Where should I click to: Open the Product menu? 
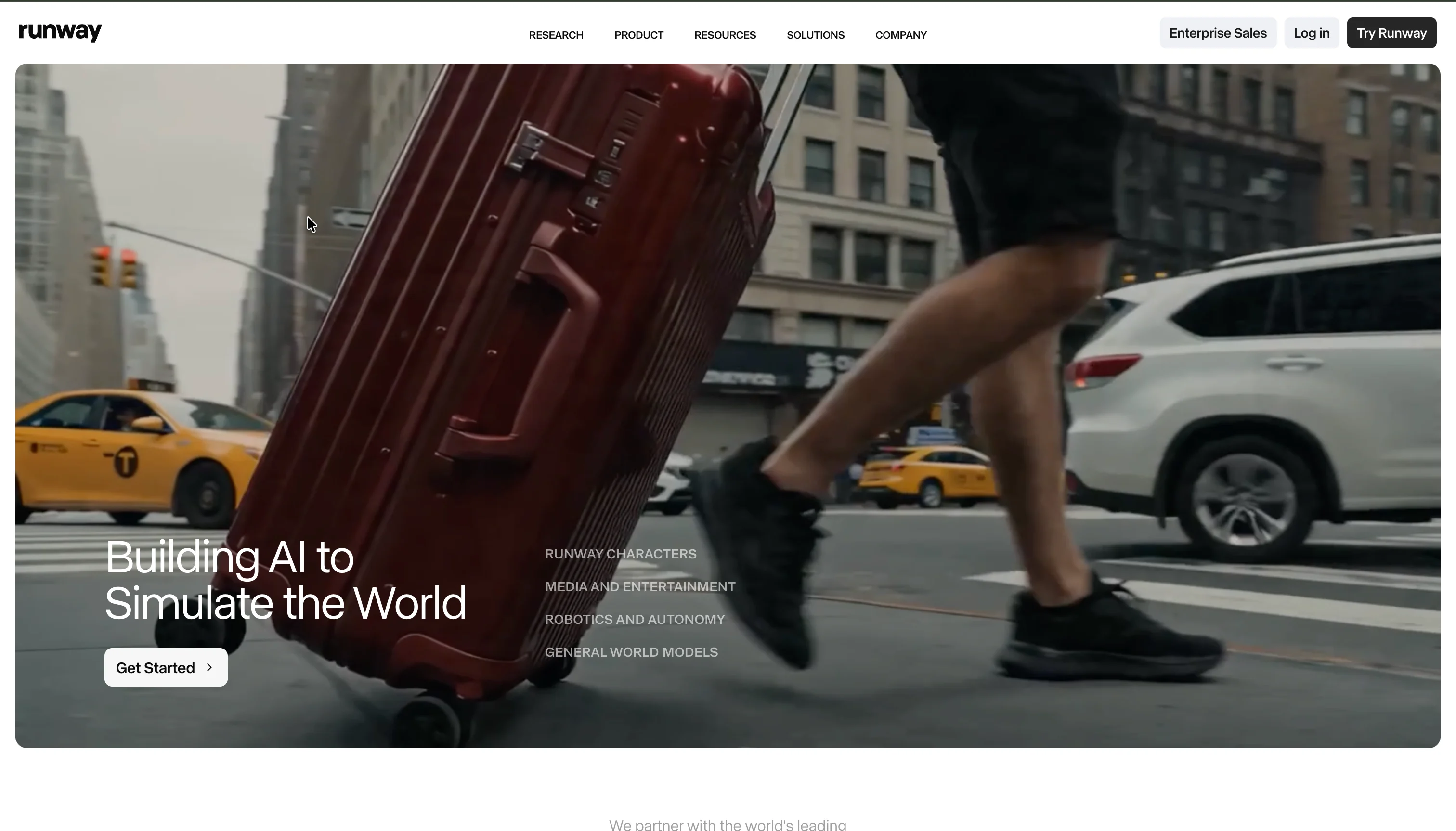(x=638, y=35)
